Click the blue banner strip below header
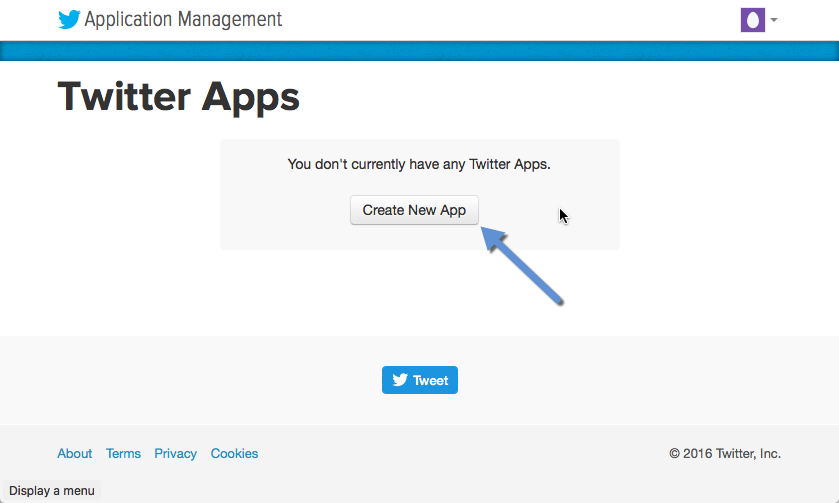This screenshot has height=503, width=839. (x=419, y=51)
